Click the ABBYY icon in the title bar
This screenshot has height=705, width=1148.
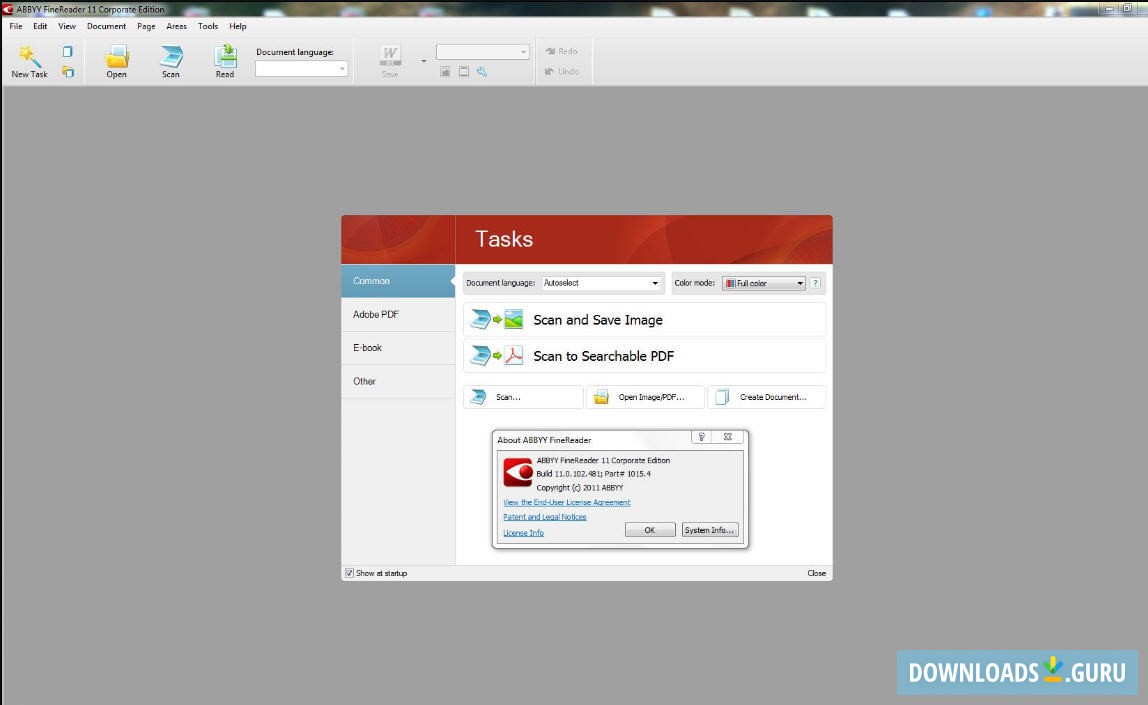click(8, 10)
